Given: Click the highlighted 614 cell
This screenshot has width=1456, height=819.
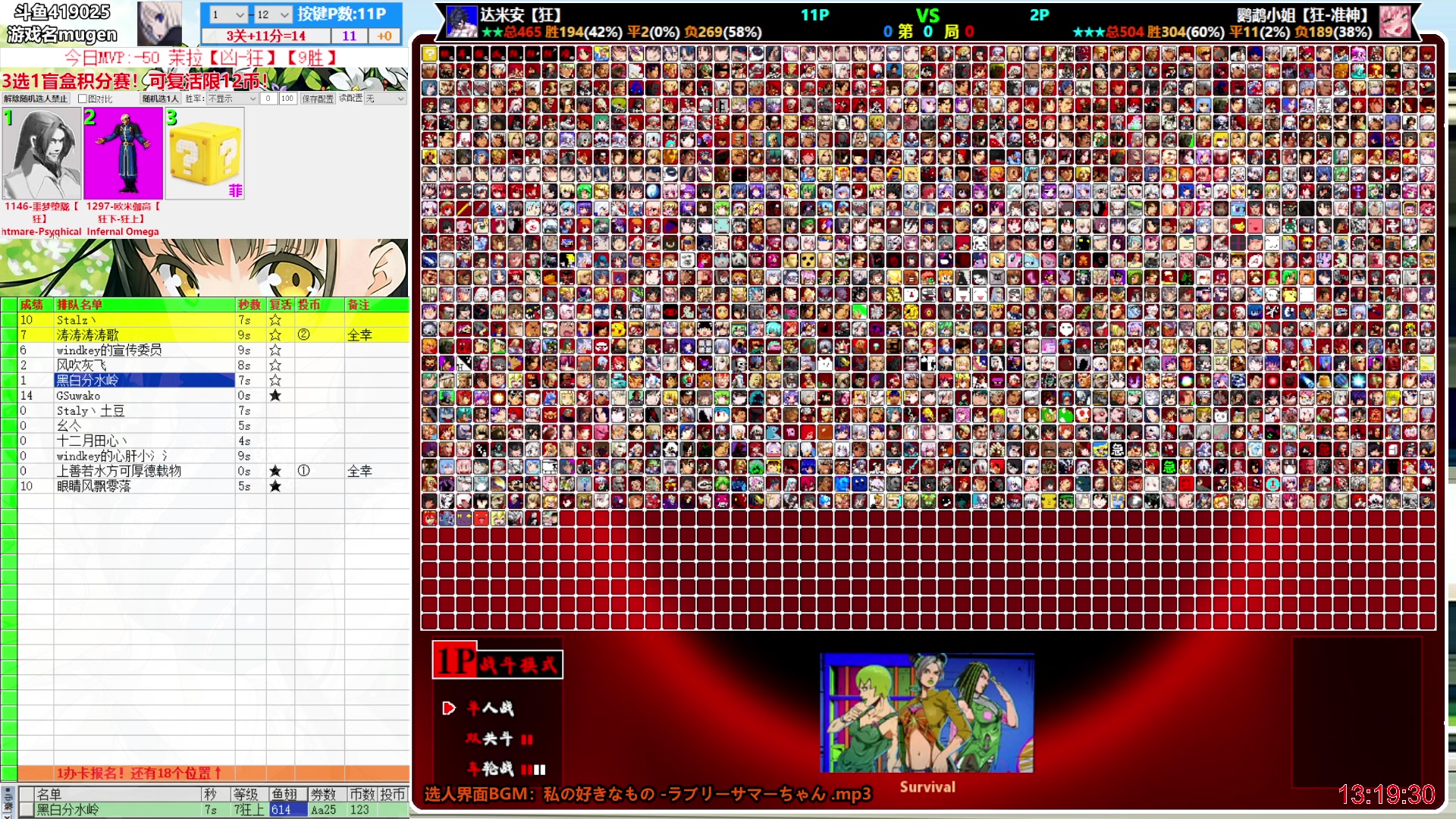Looking at the screenshot, I should tap(287, 810).
